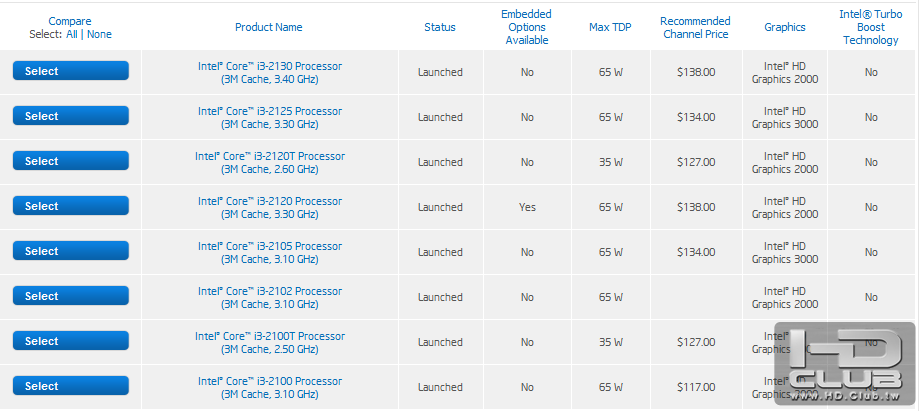Sort by Recommended Channel Price header
The width and height of the screenshot is (921, 411).
click(x=695, y=27)
